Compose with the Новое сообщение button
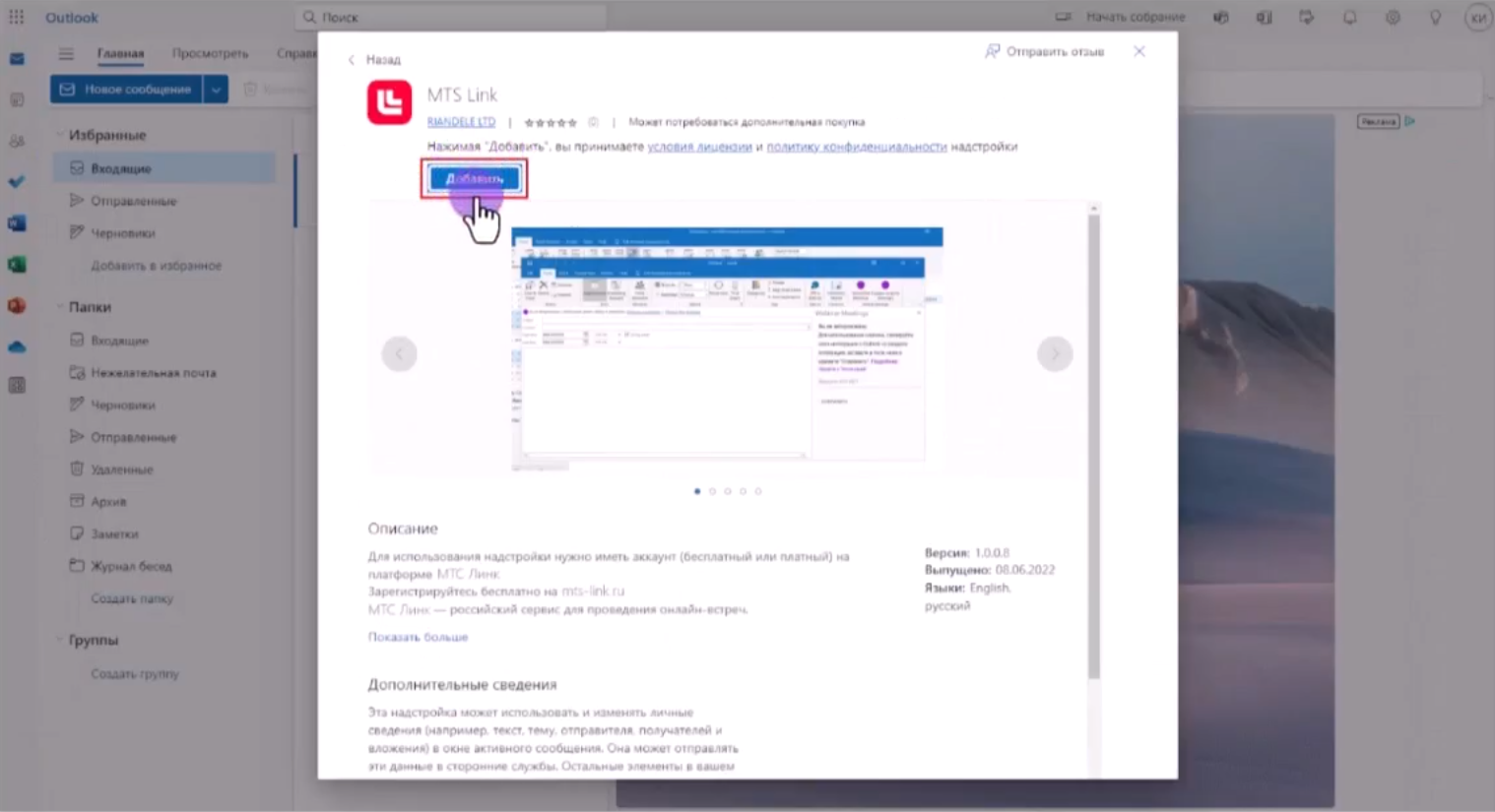This screenshot has height=812, width=1495. tap(126, 90)
